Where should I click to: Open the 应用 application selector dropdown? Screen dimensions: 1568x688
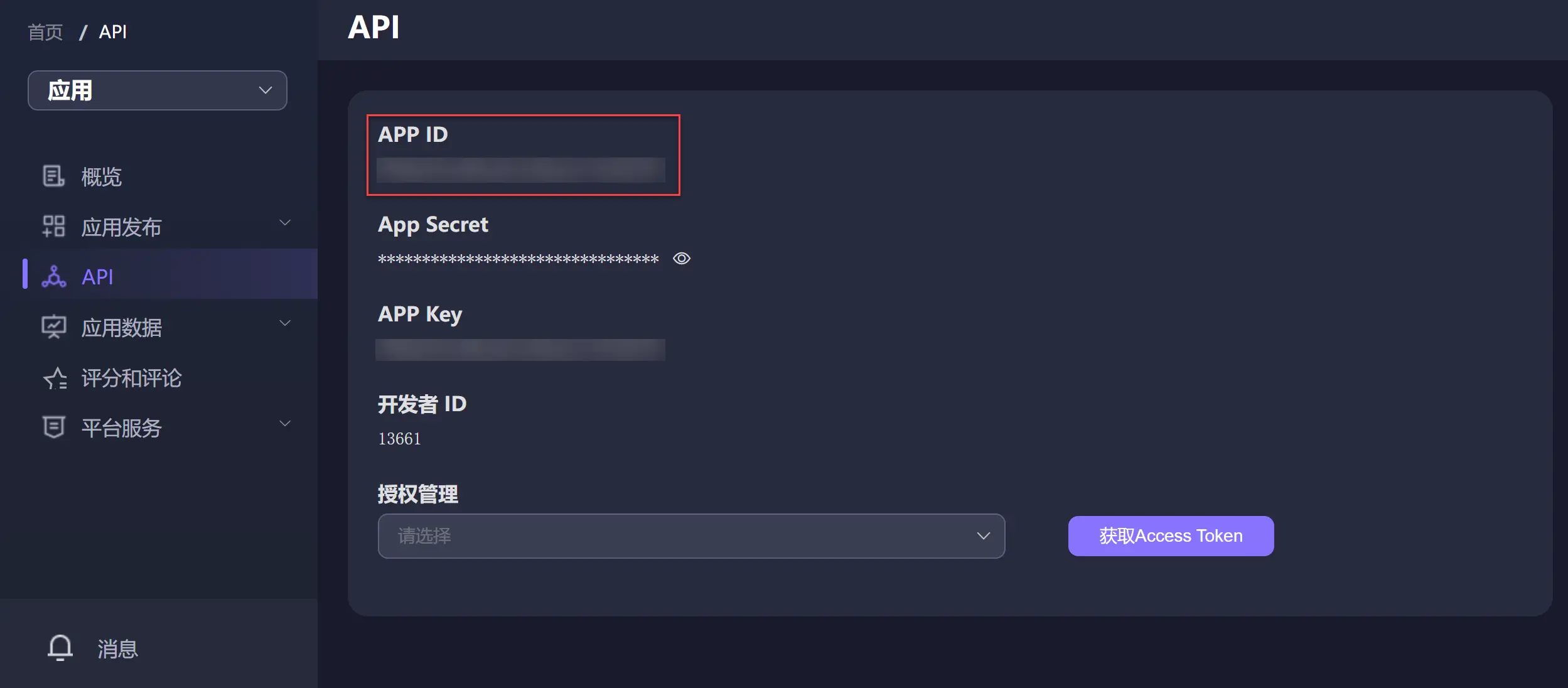coord(157,90)
